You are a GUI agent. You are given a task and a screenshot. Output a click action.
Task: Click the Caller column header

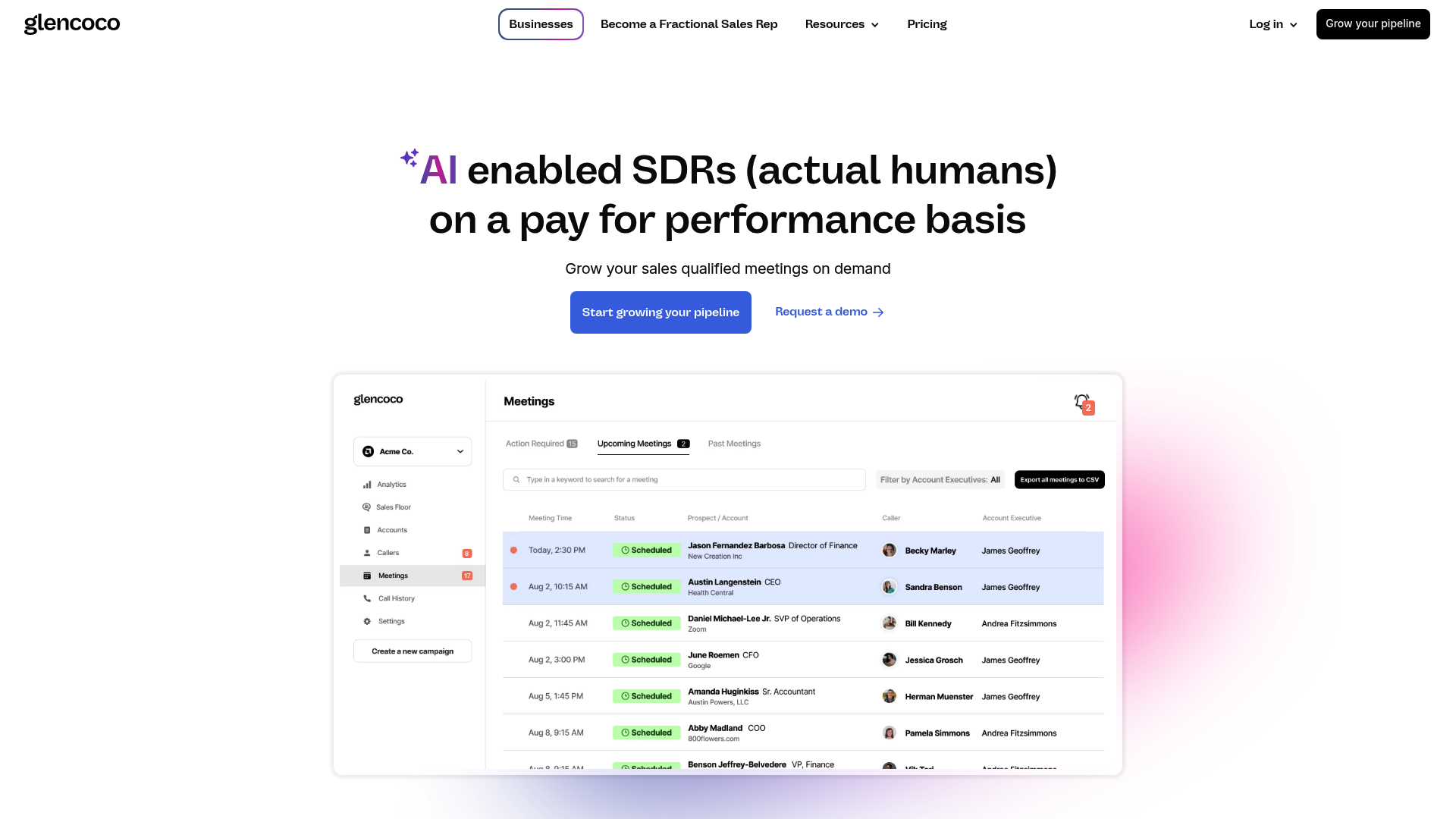click(x=891, y=518)
